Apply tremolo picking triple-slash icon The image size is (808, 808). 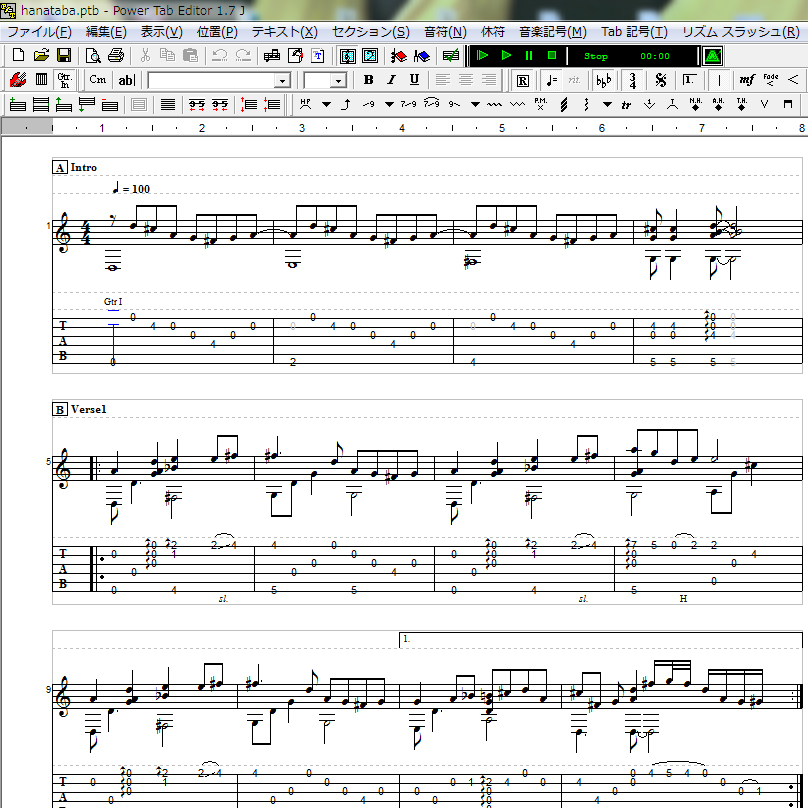pyautogui.click(x=564, y=105)
